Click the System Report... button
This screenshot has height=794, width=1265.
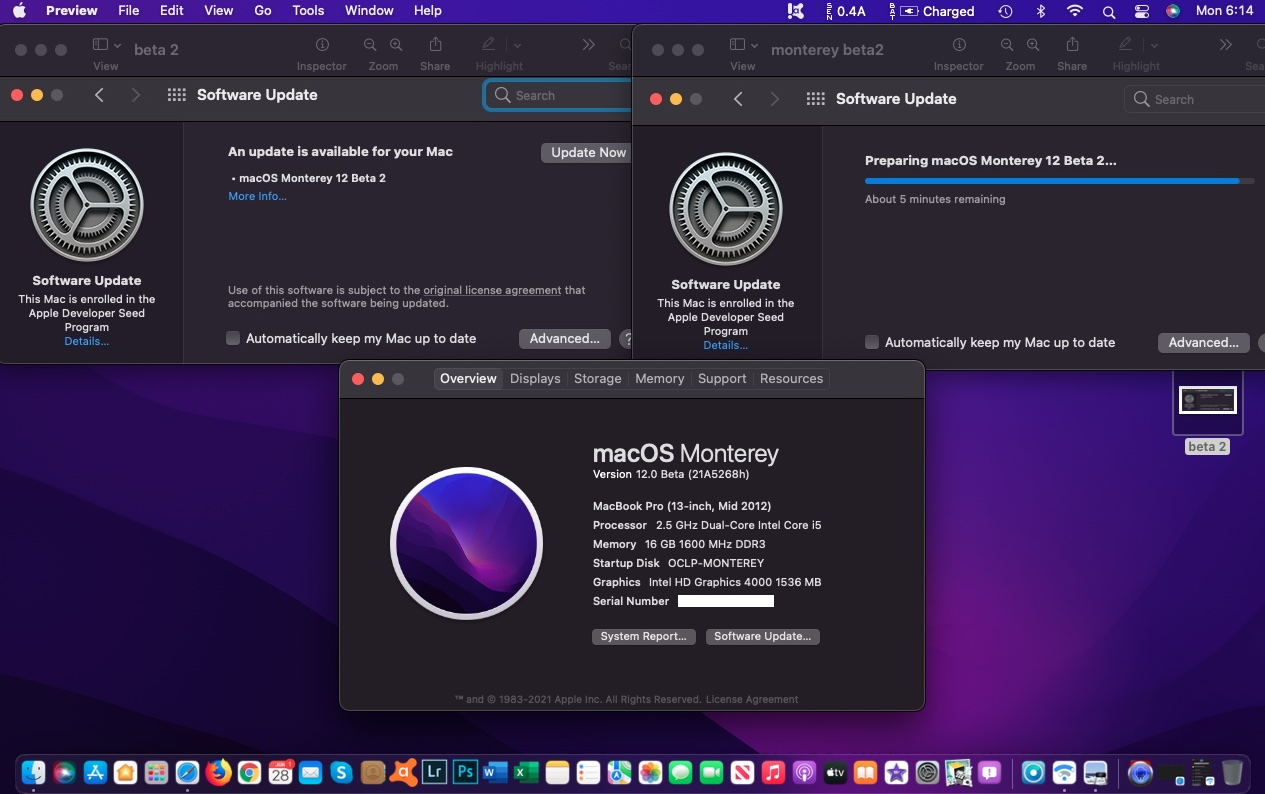[x=643, y=637]
